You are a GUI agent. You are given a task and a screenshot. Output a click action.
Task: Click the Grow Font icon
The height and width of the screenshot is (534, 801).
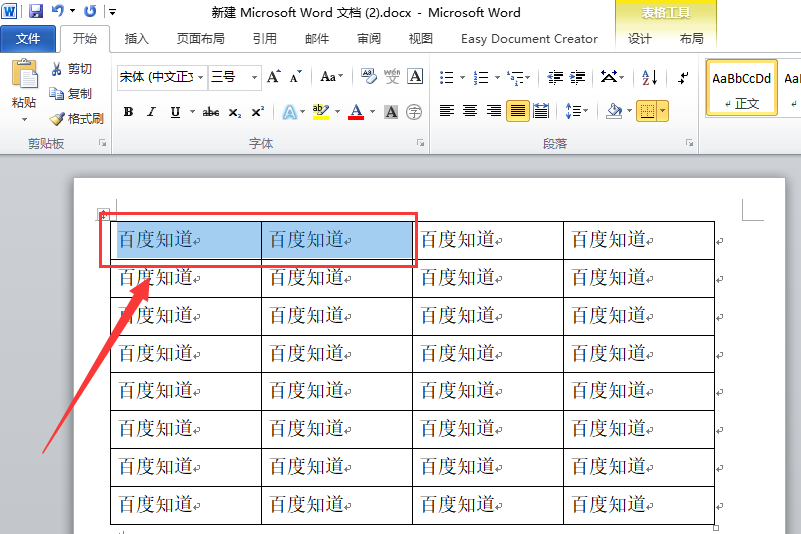tap(273, 77)
